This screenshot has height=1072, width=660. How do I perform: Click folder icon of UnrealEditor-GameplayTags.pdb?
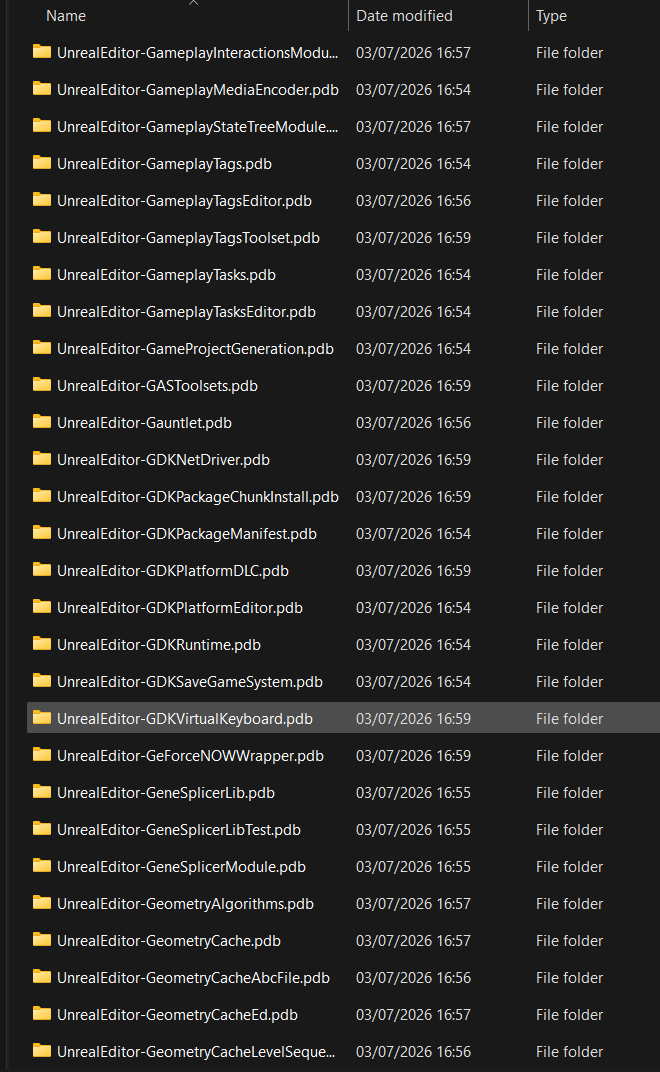pos(42,163)
